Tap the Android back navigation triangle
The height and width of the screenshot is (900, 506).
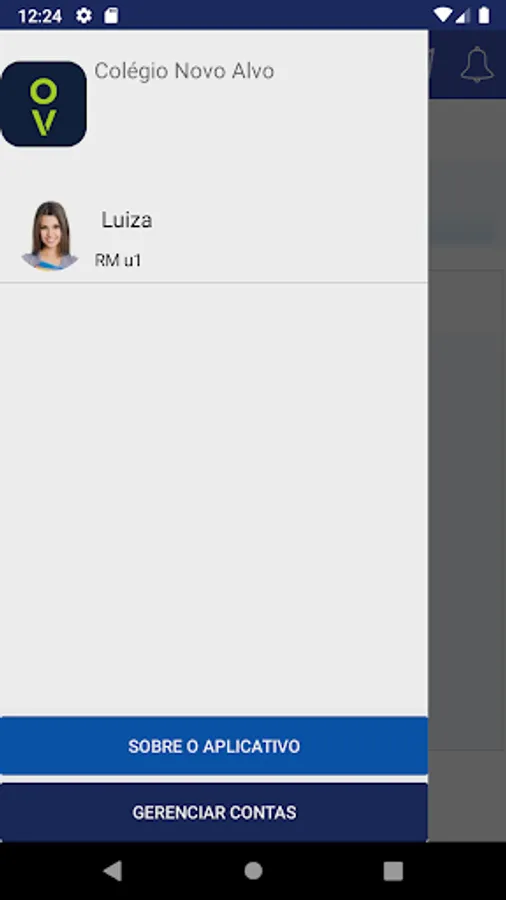112,871
